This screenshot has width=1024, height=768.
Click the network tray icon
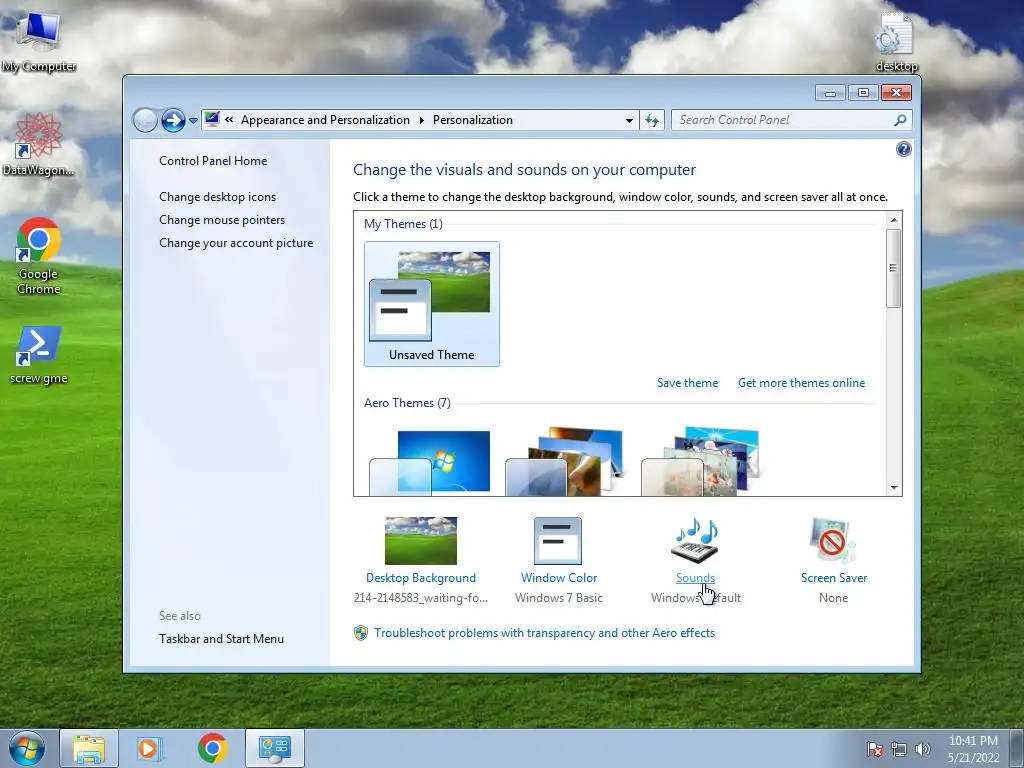(x=899, y=749)
